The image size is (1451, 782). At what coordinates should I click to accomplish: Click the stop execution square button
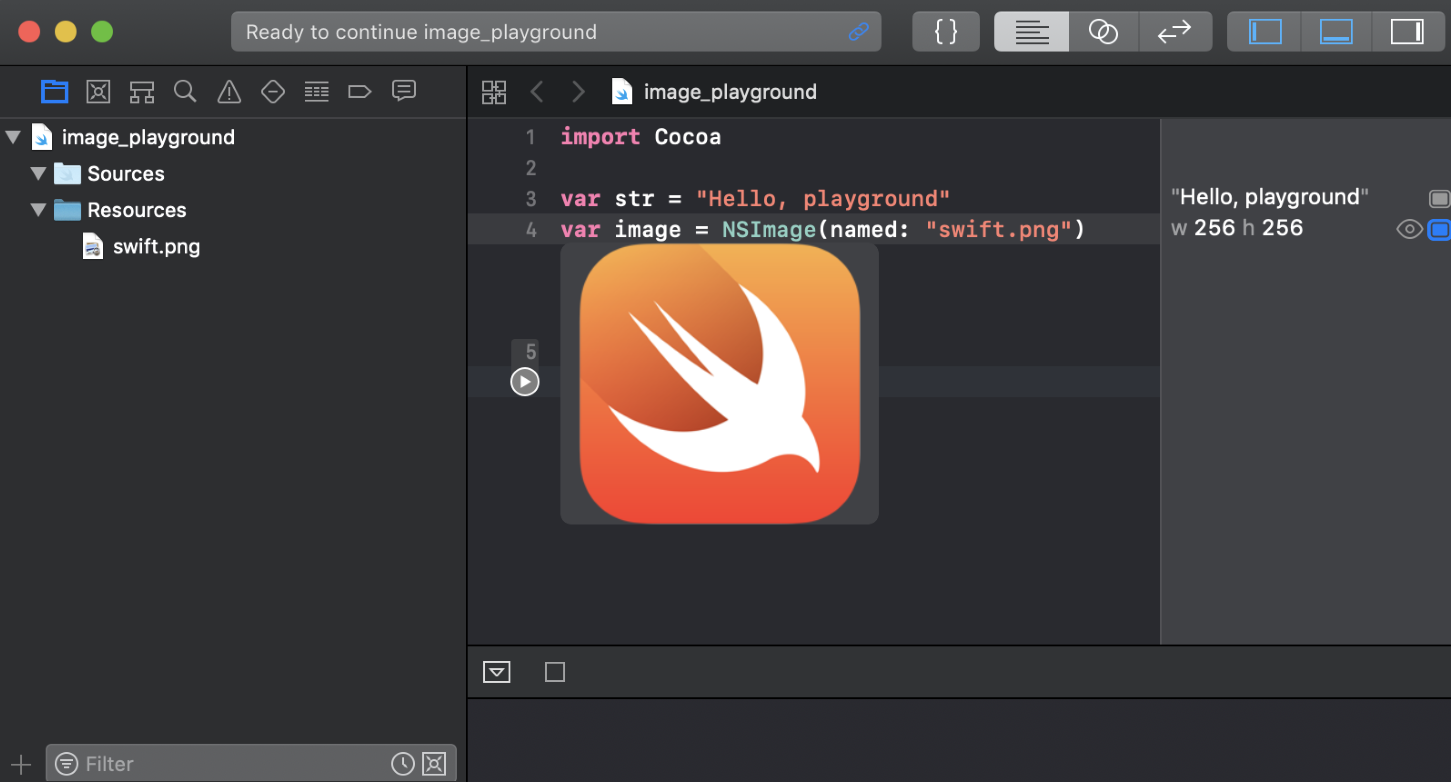tap(555, 672)
